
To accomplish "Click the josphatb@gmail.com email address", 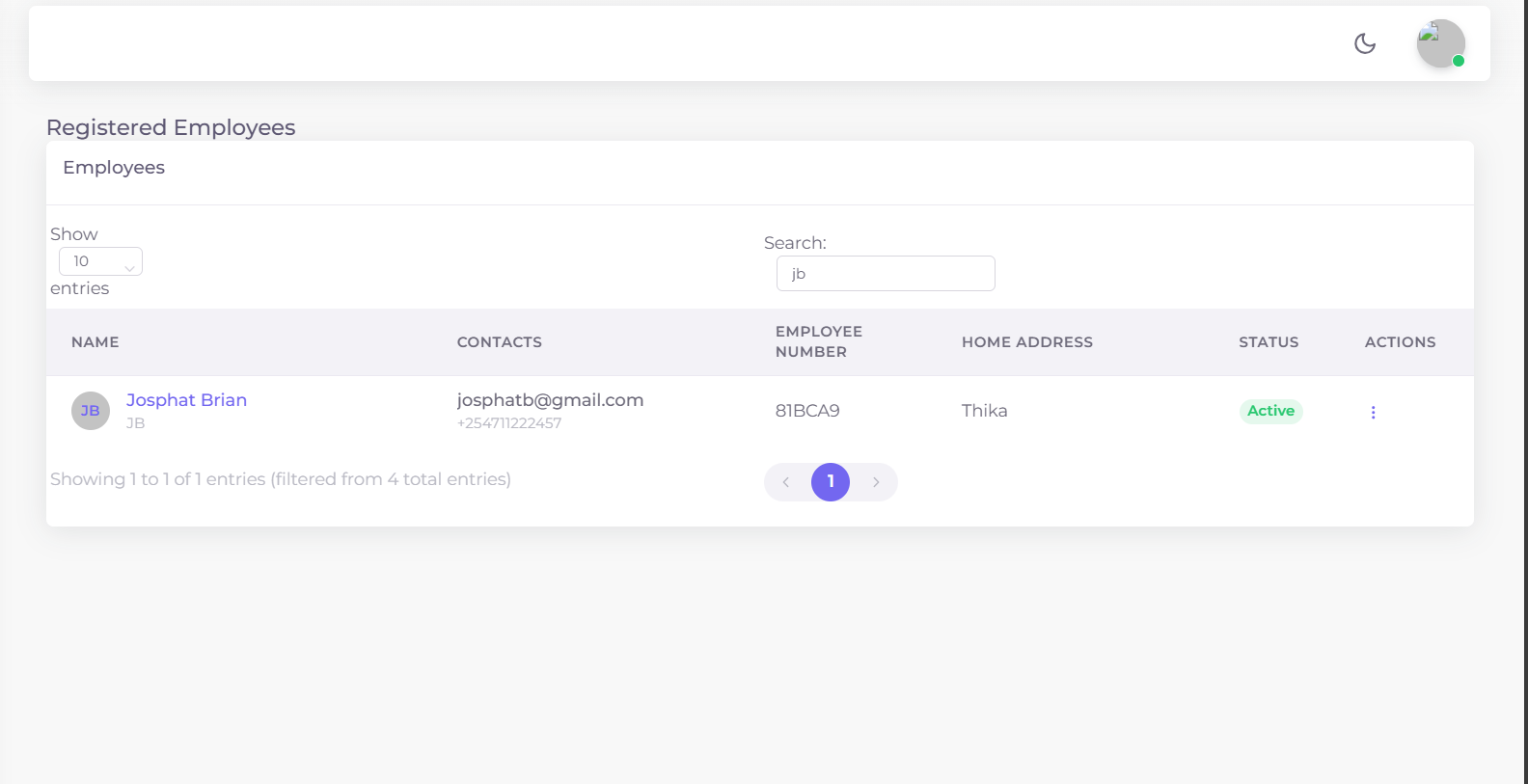I will click(x=550, y=400).
